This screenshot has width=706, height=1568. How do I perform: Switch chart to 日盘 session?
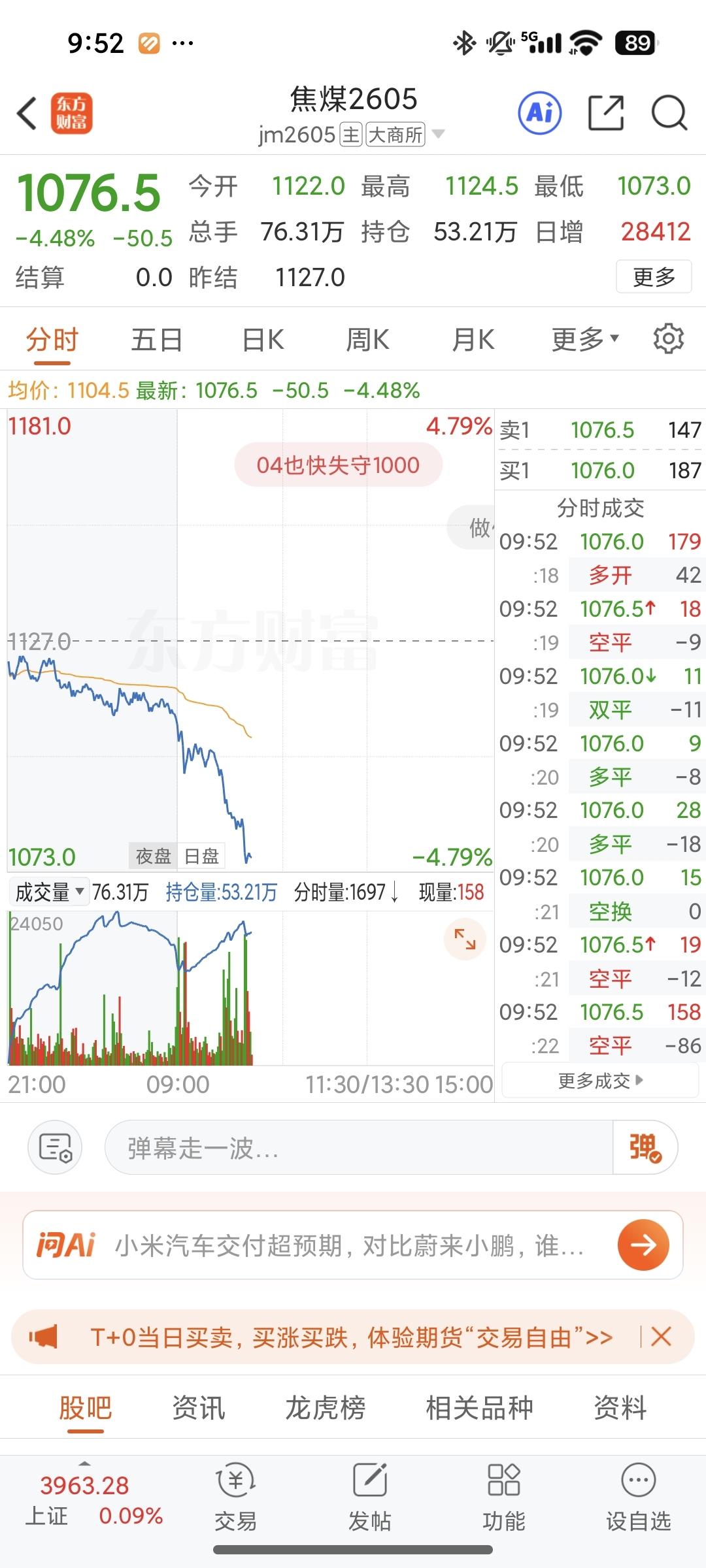(201, 856)
